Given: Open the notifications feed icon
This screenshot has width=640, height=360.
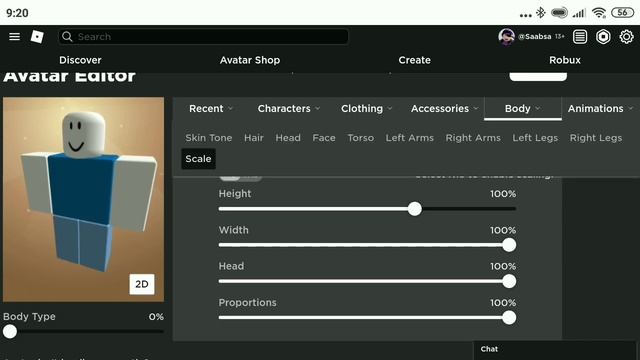Looking at the screenshot, I should pyautogui.click(x=580, y=37).
